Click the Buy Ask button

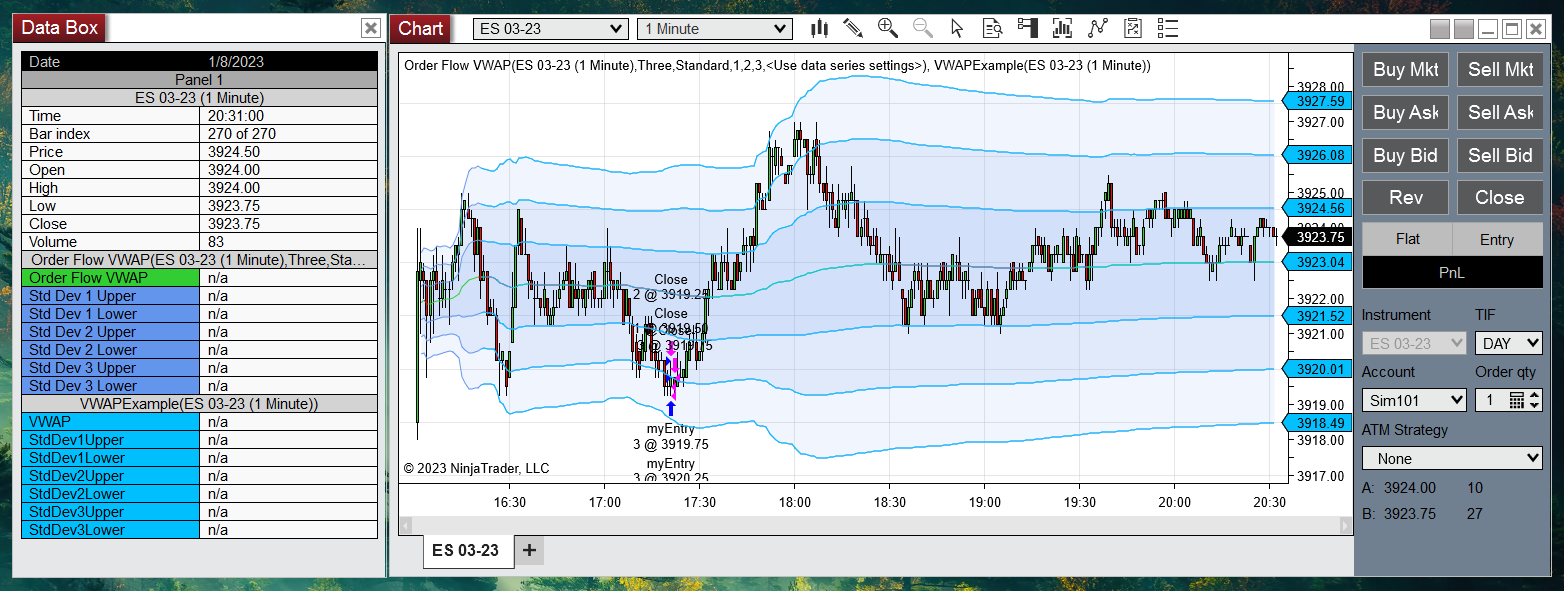point(1405,112)
